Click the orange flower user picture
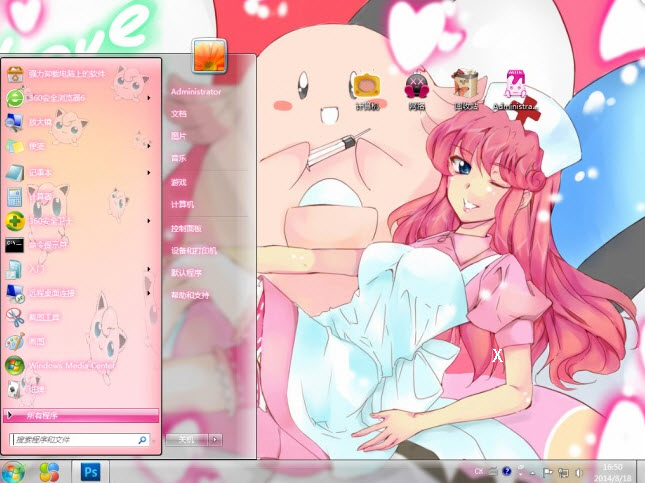Screen dimensions: 645x483 209,56
